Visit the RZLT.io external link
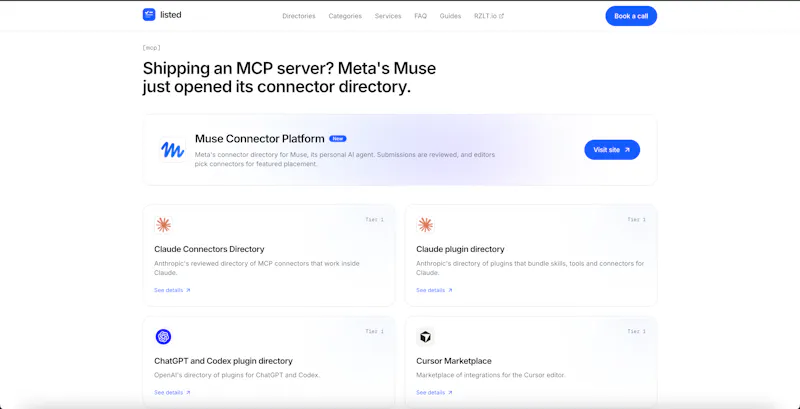The image size is (800, 409). point(489,16)
